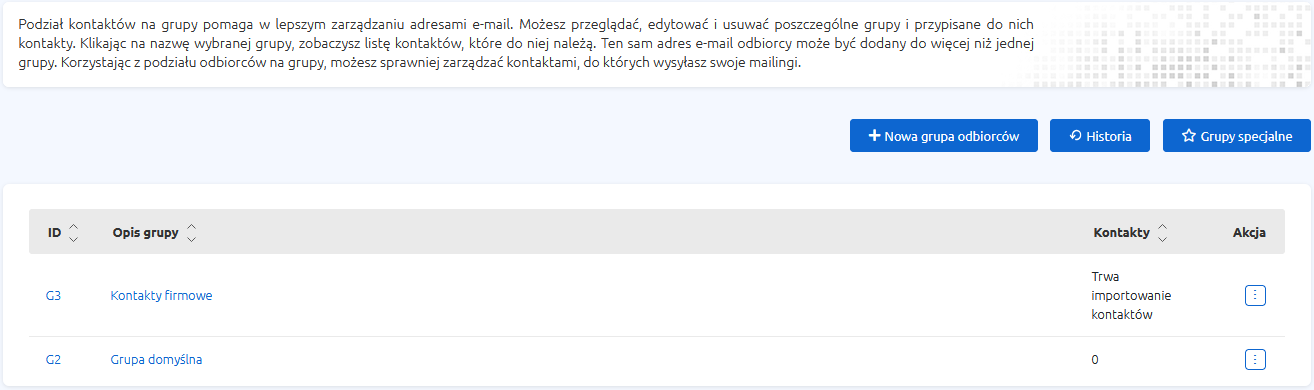
Task: Open the Historia view
Action: coord(1100,136)
